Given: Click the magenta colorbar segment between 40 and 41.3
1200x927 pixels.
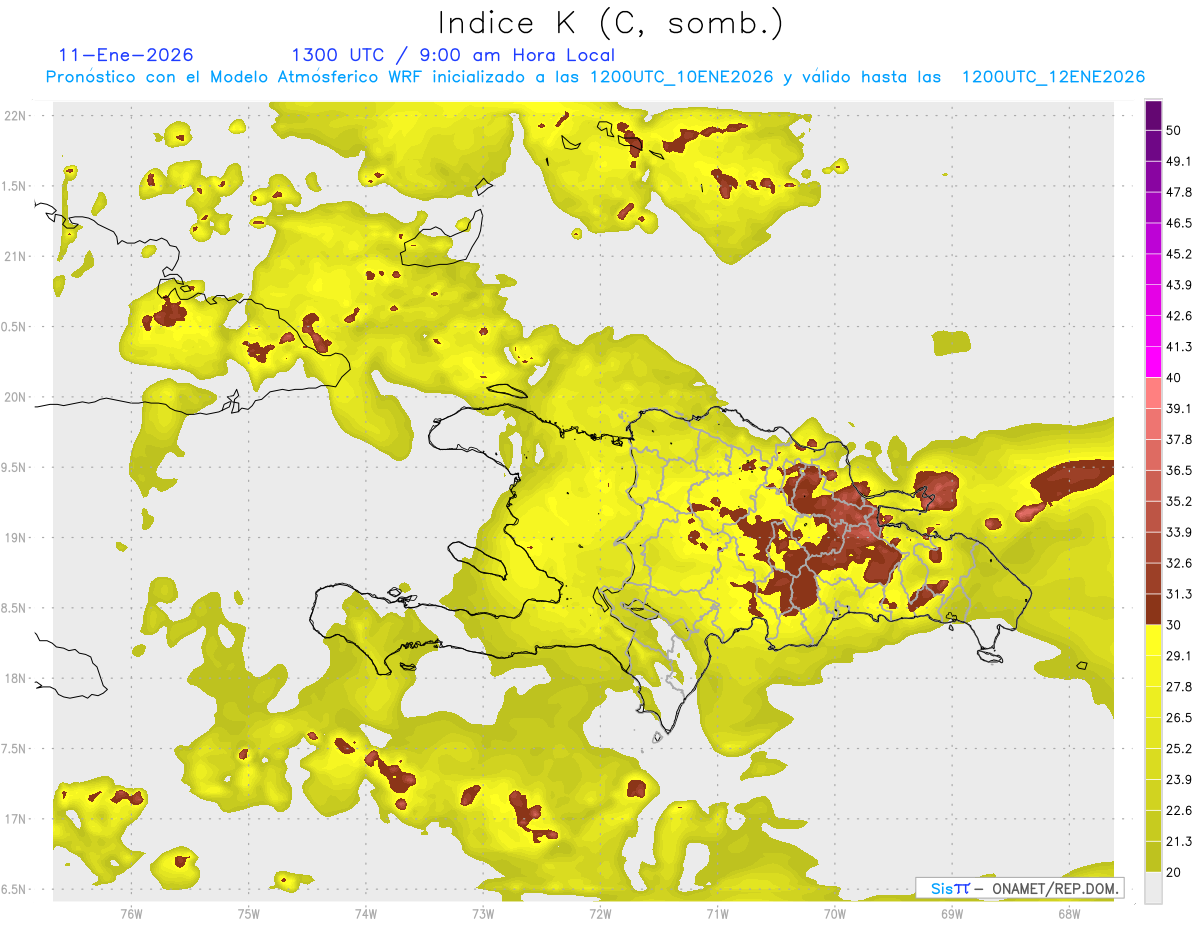Looking at the screenshot, I should 1153,362.
